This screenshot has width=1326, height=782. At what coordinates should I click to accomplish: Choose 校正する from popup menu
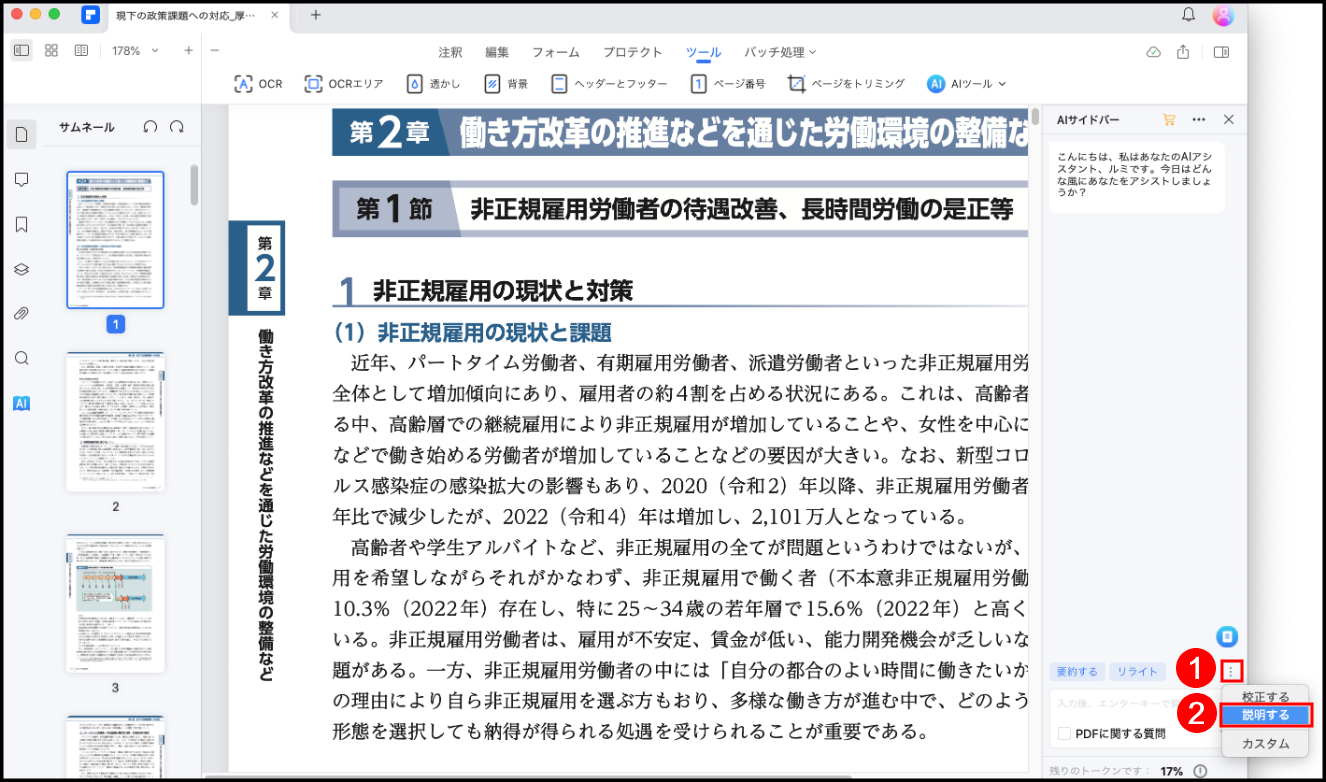(1265, 696)
